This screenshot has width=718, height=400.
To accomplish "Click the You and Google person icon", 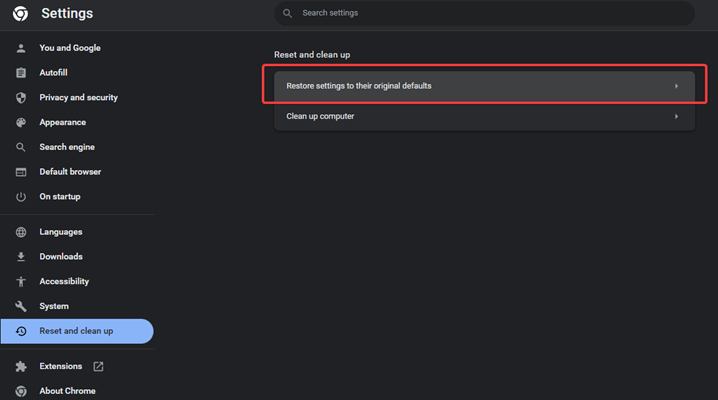I will [21, 48].
